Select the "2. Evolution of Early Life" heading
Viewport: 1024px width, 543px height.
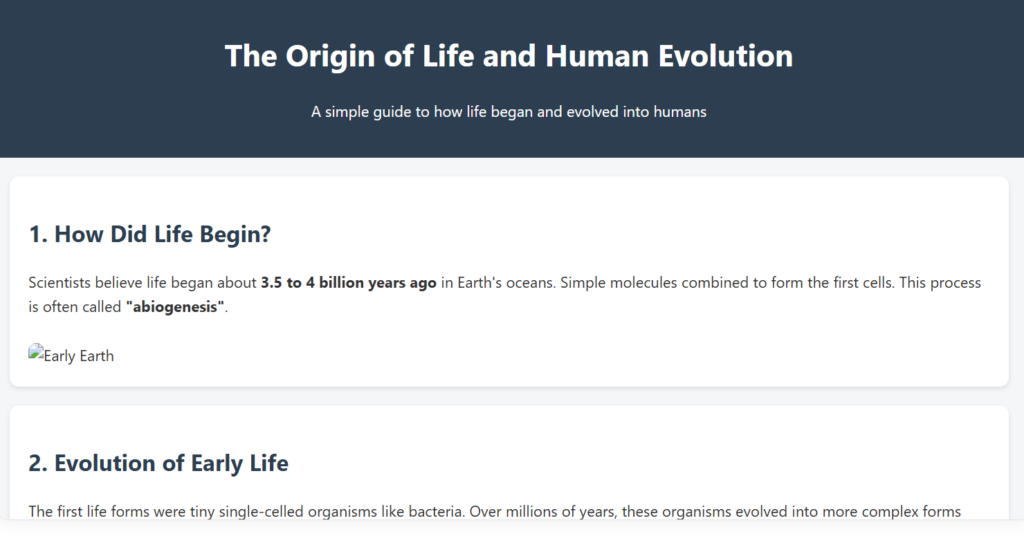pos(158,463)
